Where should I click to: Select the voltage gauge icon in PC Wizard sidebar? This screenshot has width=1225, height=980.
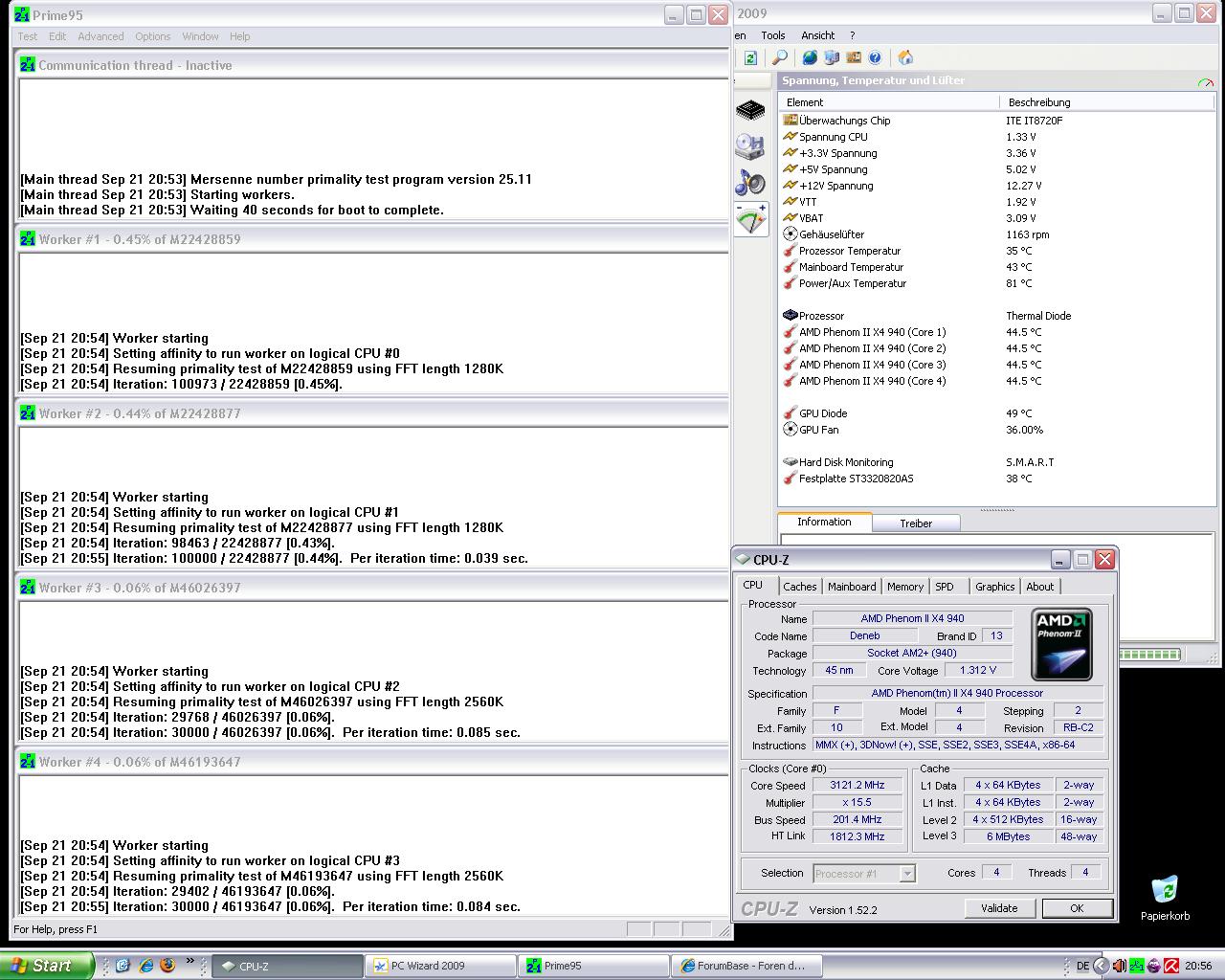(751, 218)
